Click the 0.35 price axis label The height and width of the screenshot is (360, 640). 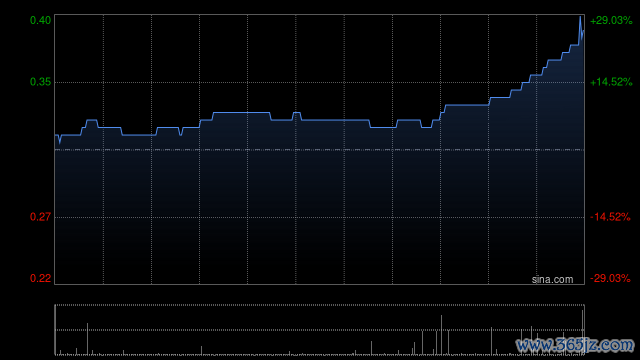tap(40, 82)
